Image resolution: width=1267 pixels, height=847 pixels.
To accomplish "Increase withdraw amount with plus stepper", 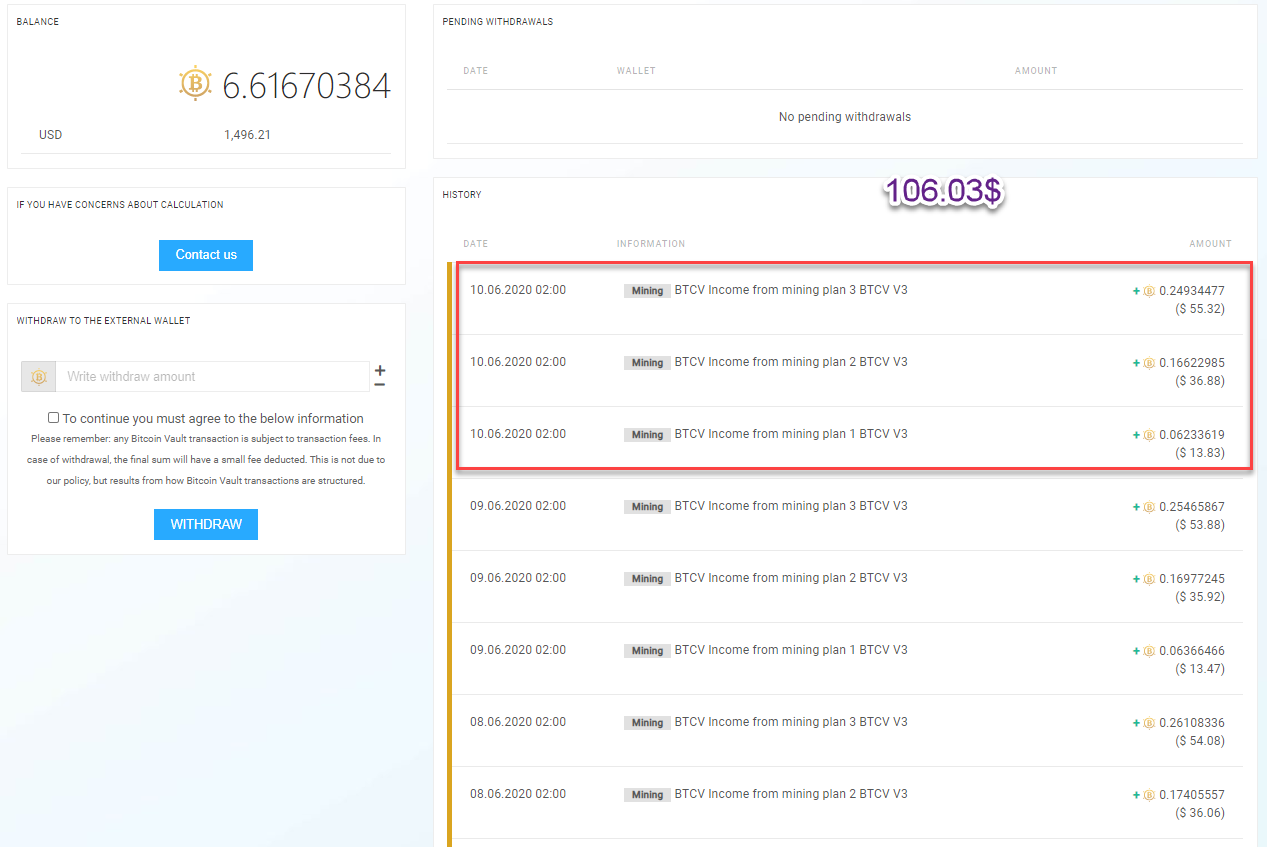I will (x=380, y=370).
